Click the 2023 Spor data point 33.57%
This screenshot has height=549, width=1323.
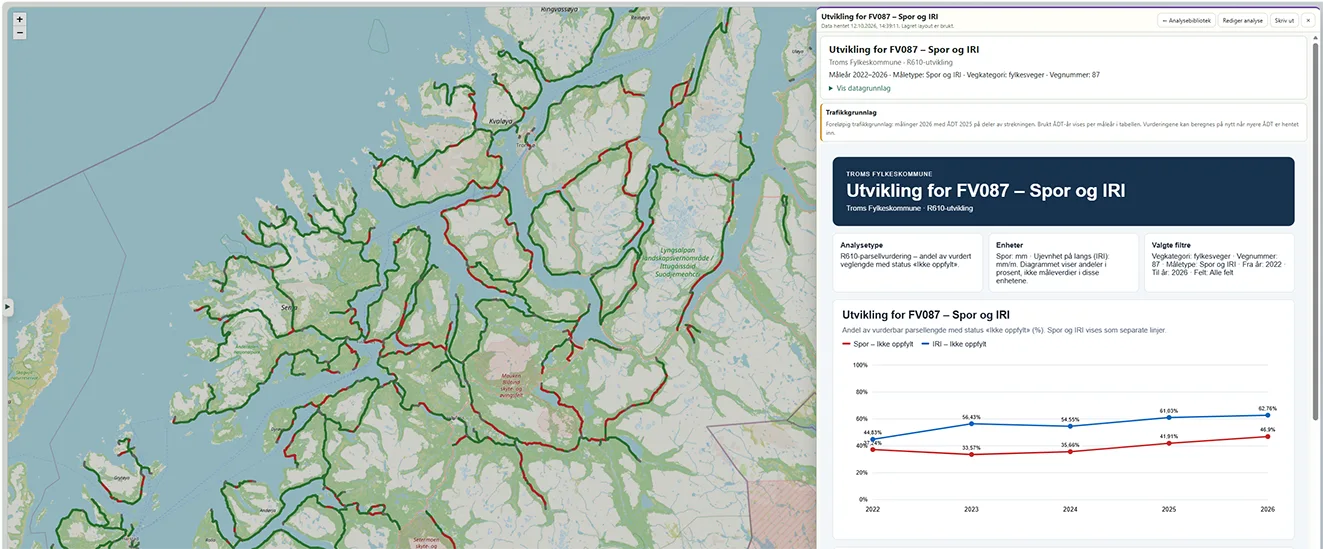coord(971,454)
